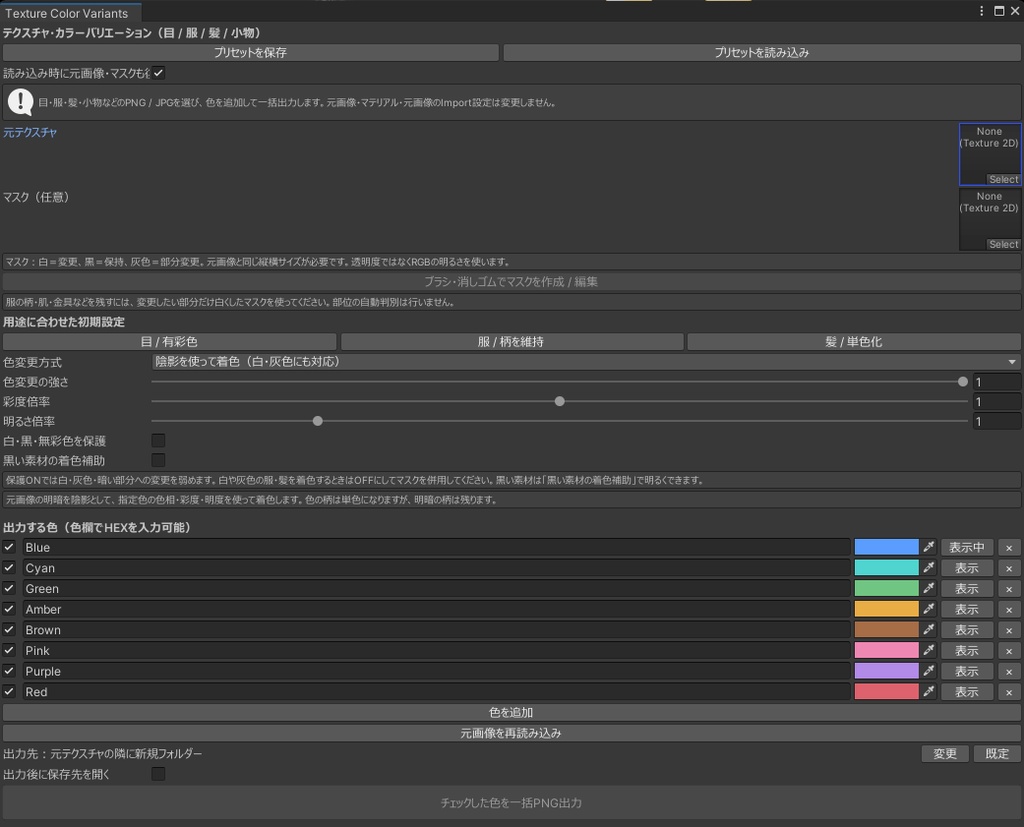
Task: Pick Brown color with eyedropper icon
Action: tap(929, 630)
